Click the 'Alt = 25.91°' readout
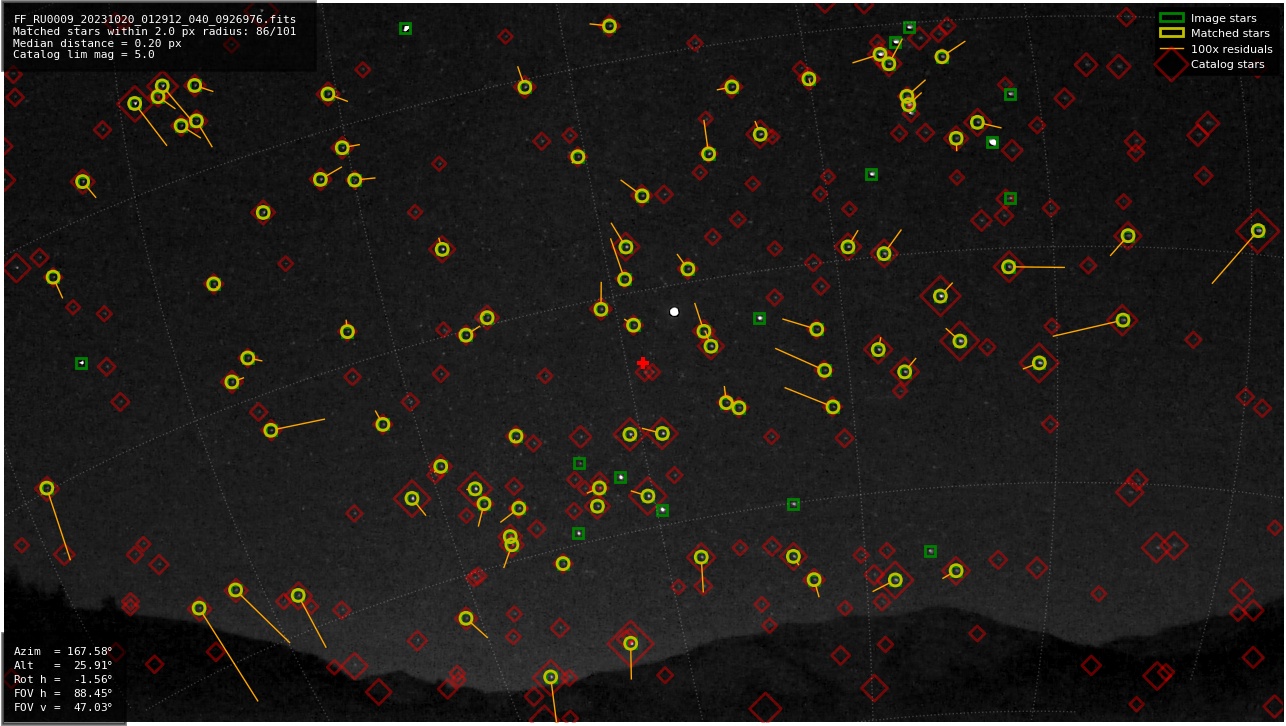 coord(63,666)
